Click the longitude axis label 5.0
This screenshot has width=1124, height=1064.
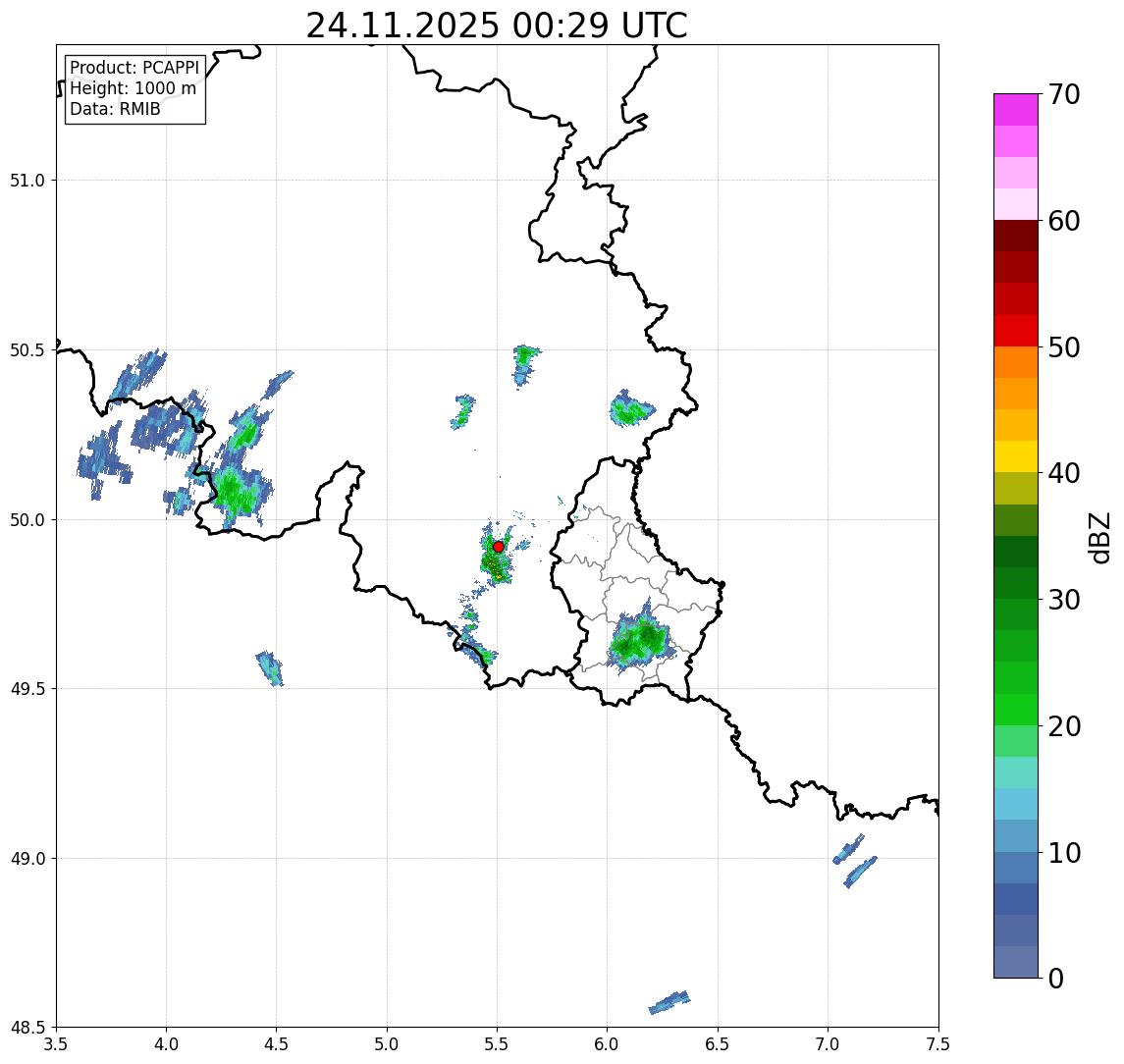coord(387,1044)
